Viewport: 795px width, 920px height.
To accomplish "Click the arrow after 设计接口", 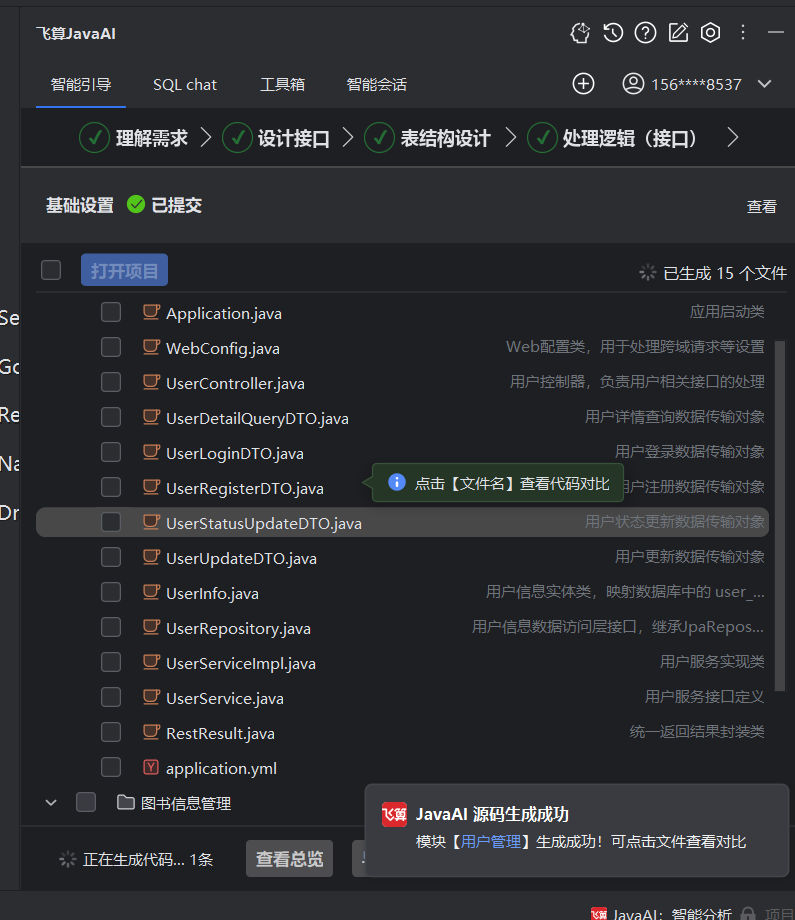I will 348,138.
